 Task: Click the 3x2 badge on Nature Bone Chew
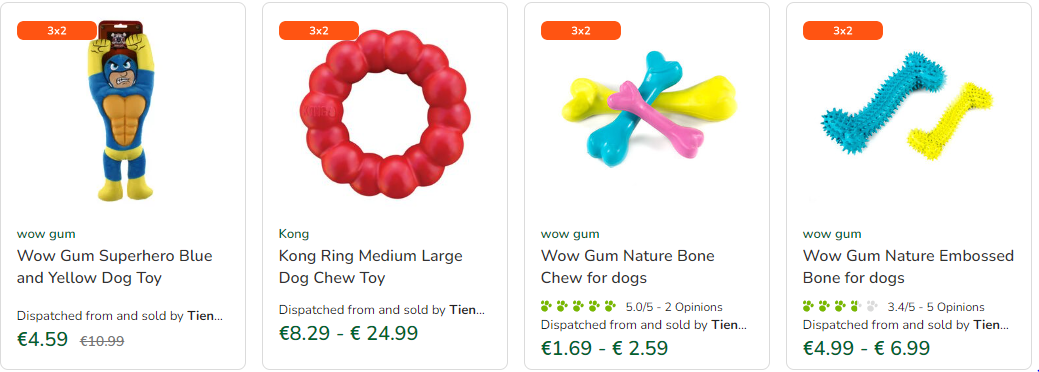click(580, 31)
